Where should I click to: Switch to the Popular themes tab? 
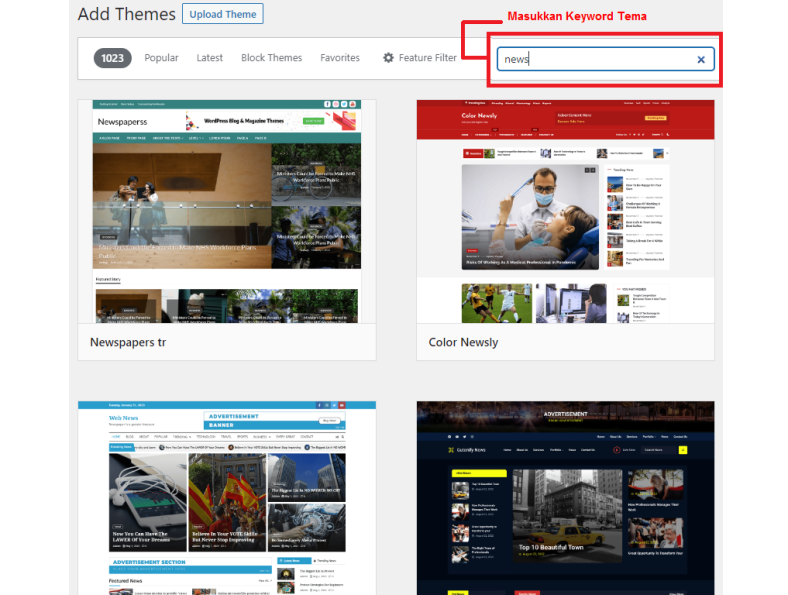tap(161, 58)
